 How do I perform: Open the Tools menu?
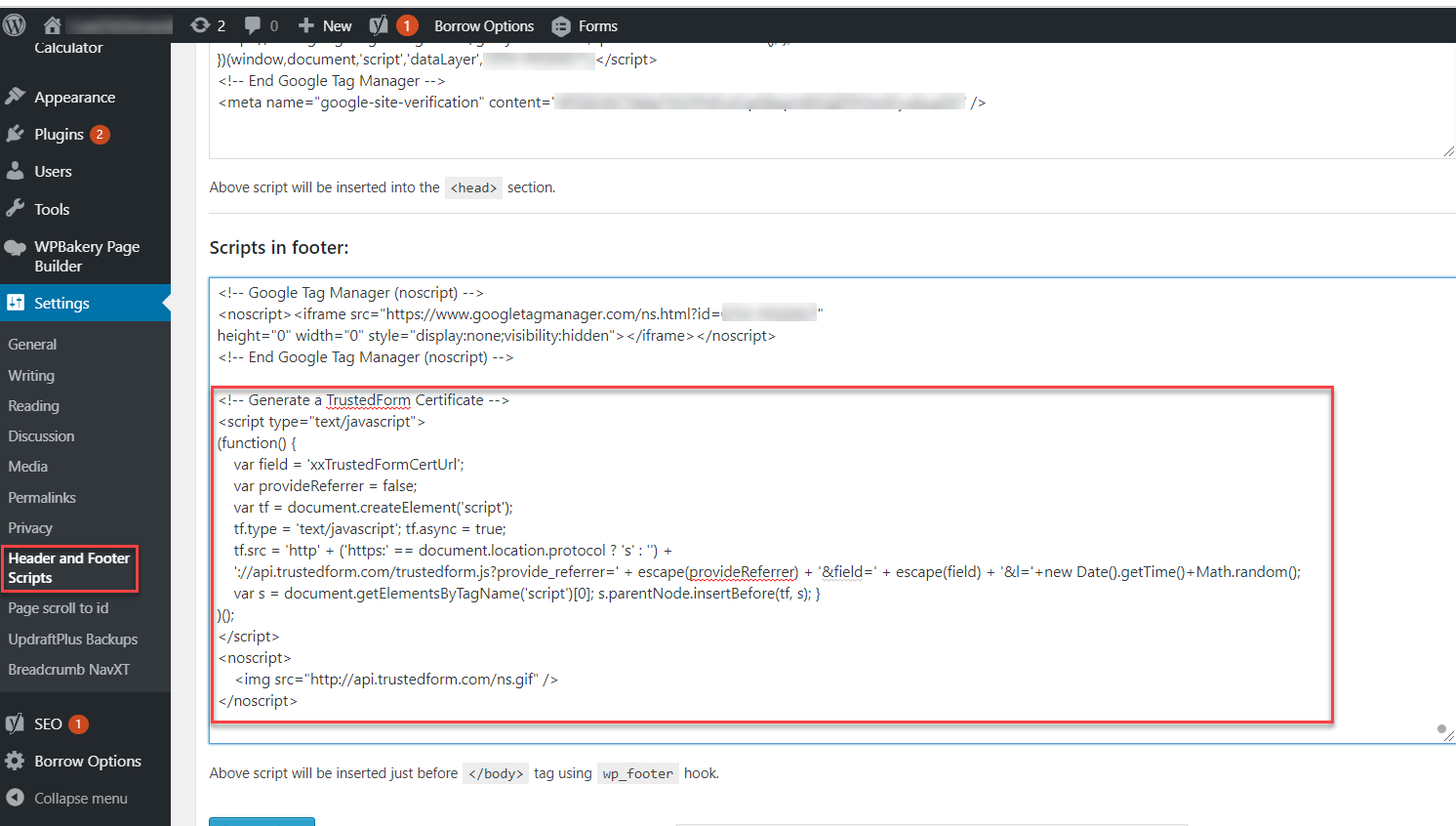[52, 209]
